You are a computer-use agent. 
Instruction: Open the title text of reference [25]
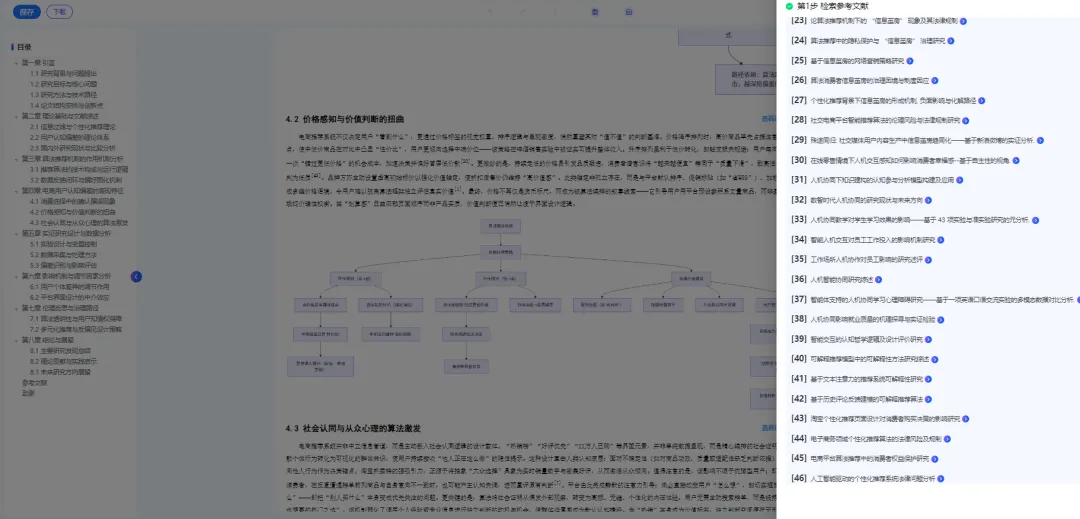[x=858, y=61]
